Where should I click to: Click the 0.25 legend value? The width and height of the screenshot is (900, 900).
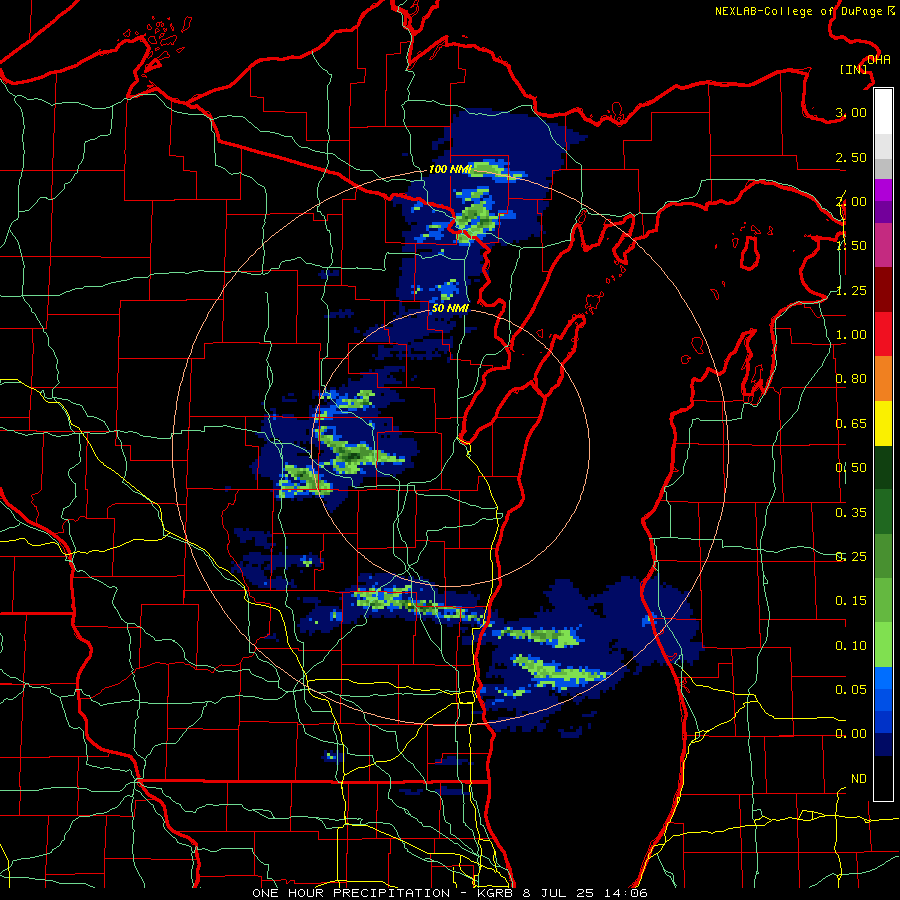(851, 557)
